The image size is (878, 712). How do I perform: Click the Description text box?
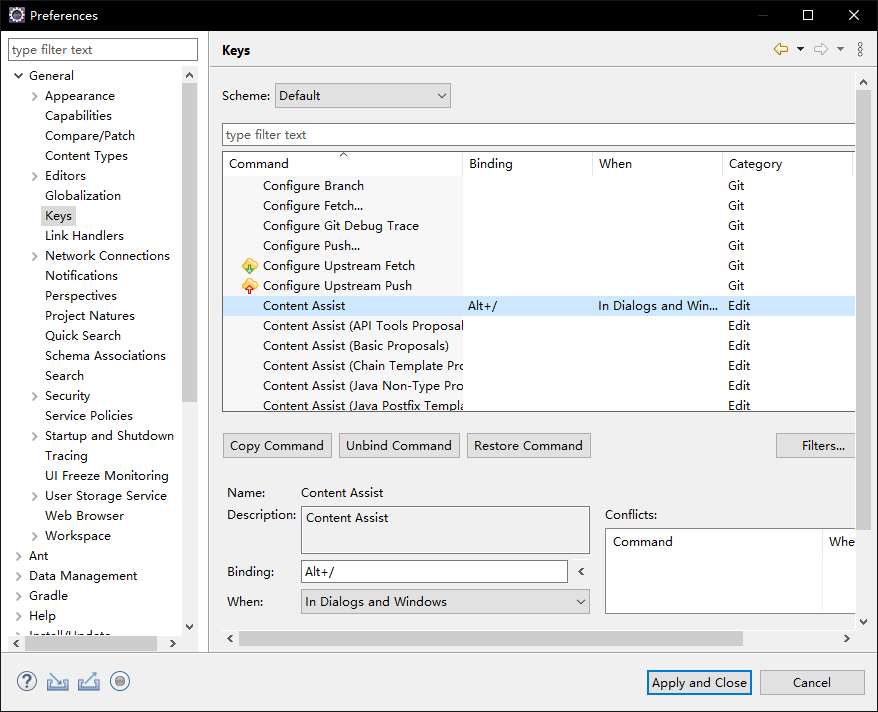(x=445, y=530)
